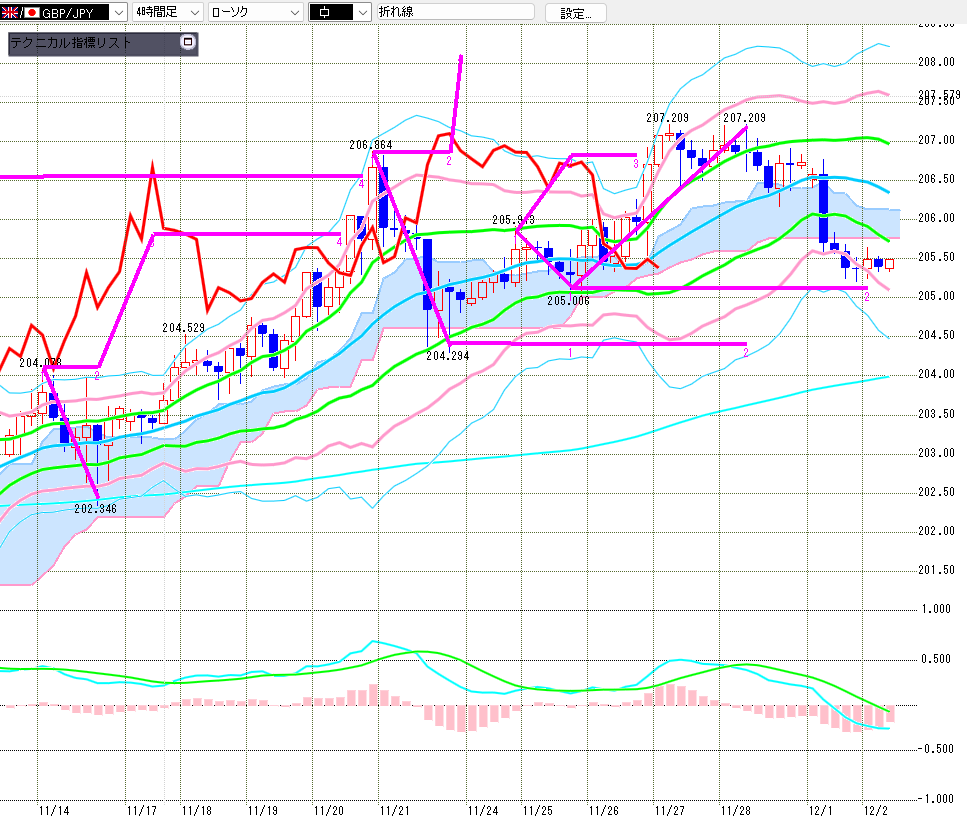The height and width of the screenshot is (821, 967).
Task: Toggle the テクニカル指標リスト panel expand icon
Action: click(x=187, y=43)
